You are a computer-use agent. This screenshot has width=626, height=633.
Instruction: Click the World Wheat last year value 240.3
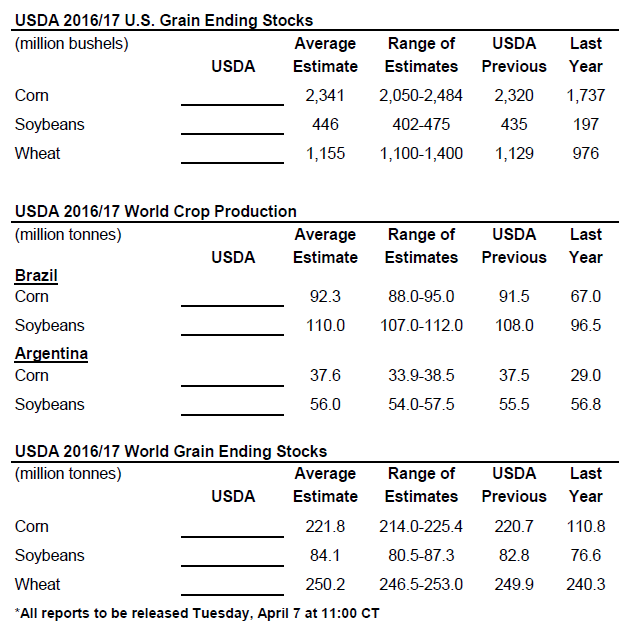(x=585, y=584)
